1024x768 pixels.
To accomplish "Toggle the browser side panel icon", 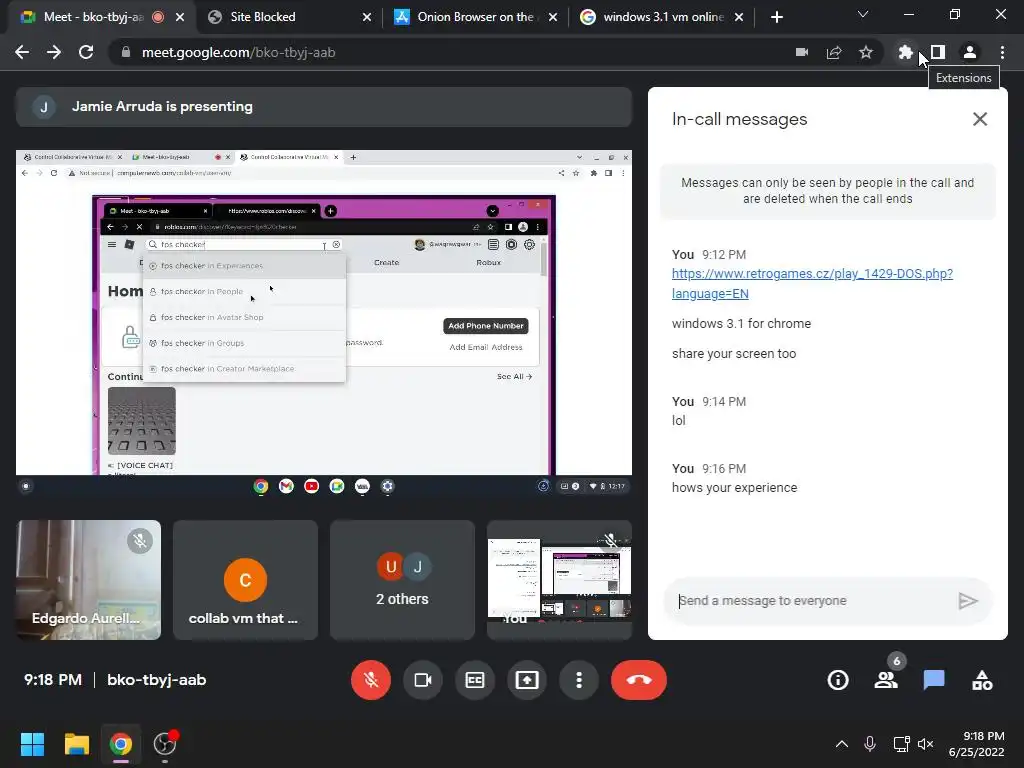I will point(938,52).
